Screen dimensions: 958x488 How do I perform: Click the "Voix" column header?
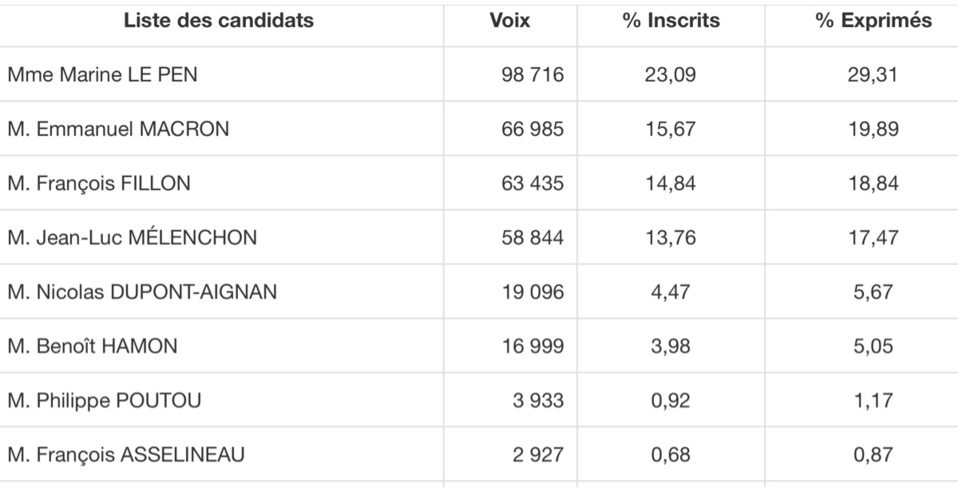tap(510, 21)
